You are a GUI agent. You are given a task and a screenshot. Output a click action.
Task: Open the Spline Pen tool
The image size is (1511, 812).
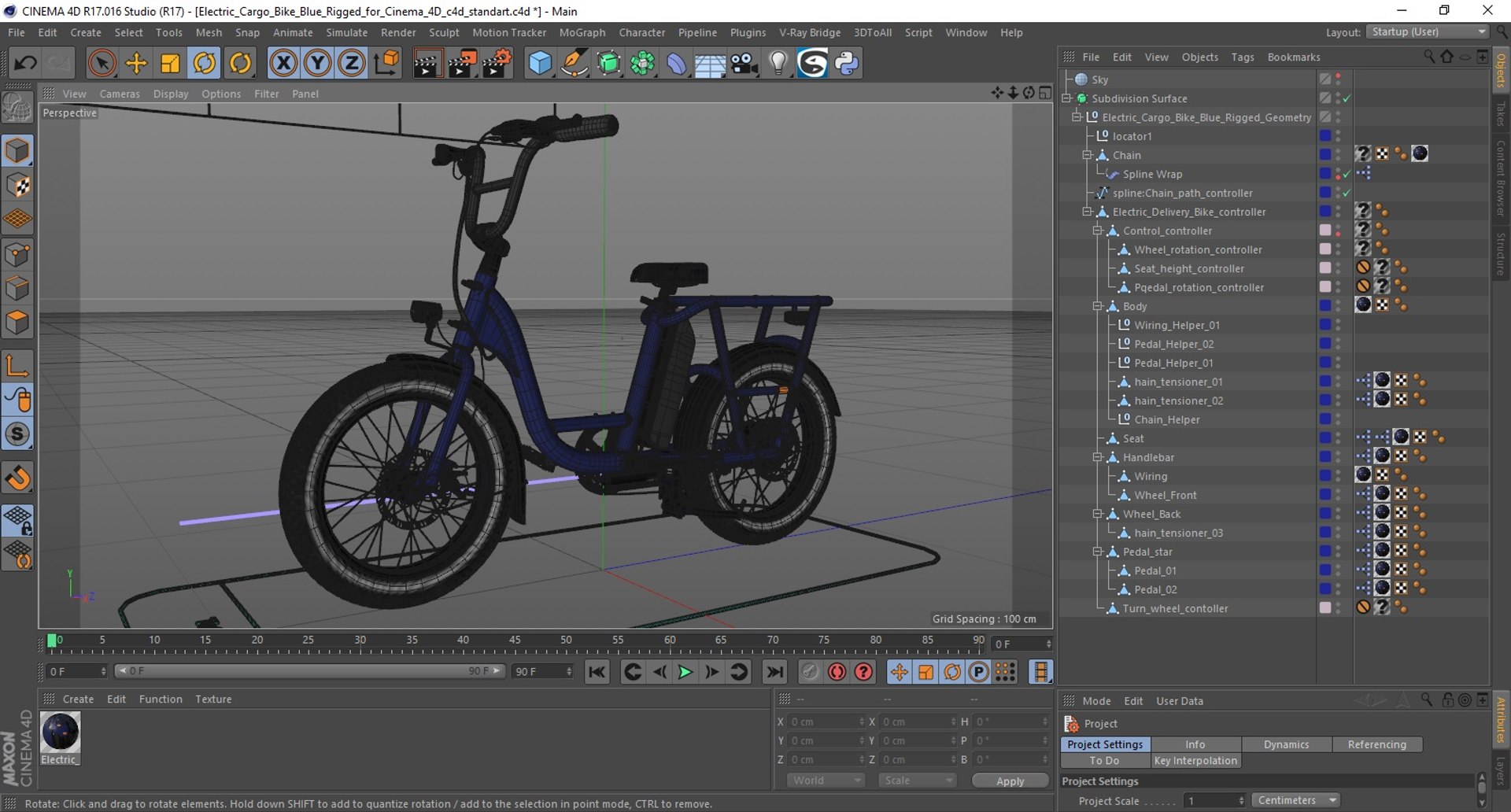click(x=574, y=63)
